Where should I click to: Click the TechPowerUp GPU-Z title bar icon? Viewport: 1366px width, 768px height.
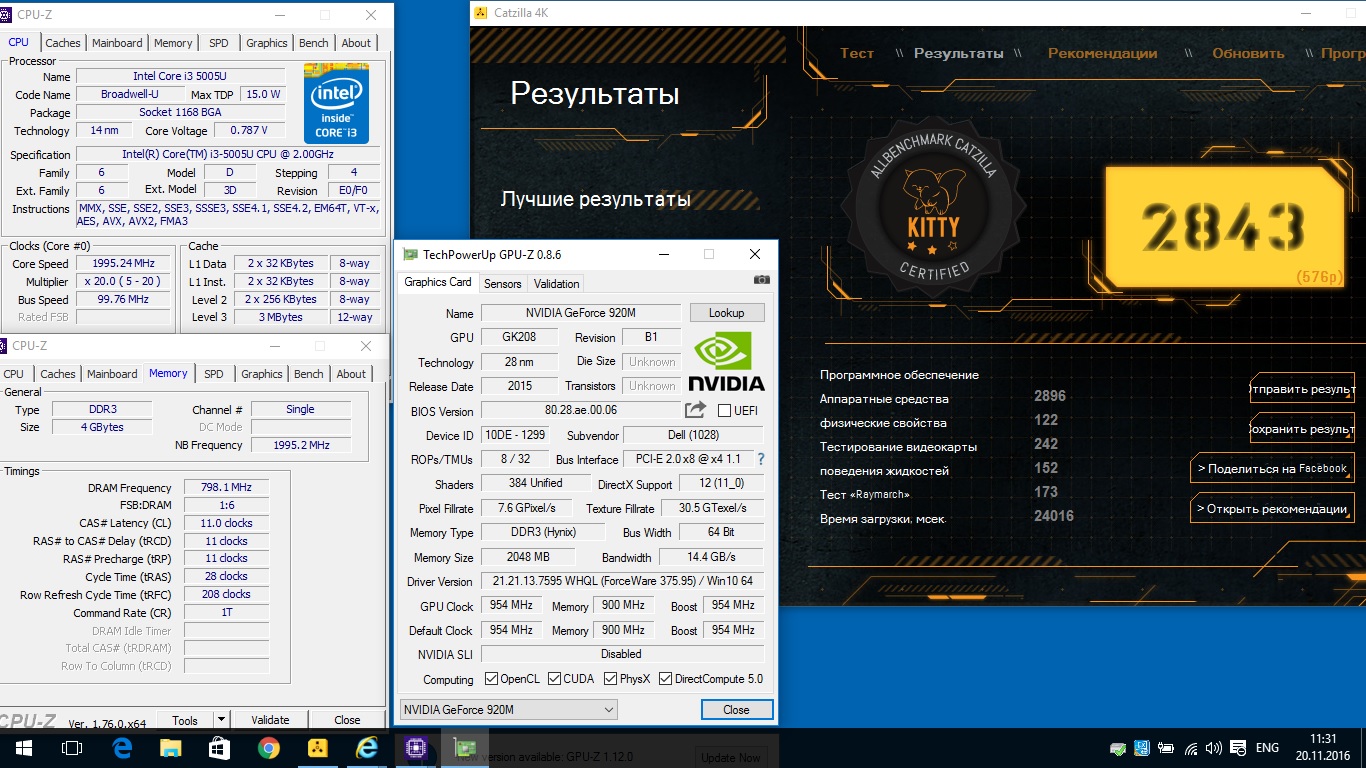click(410, 254)
